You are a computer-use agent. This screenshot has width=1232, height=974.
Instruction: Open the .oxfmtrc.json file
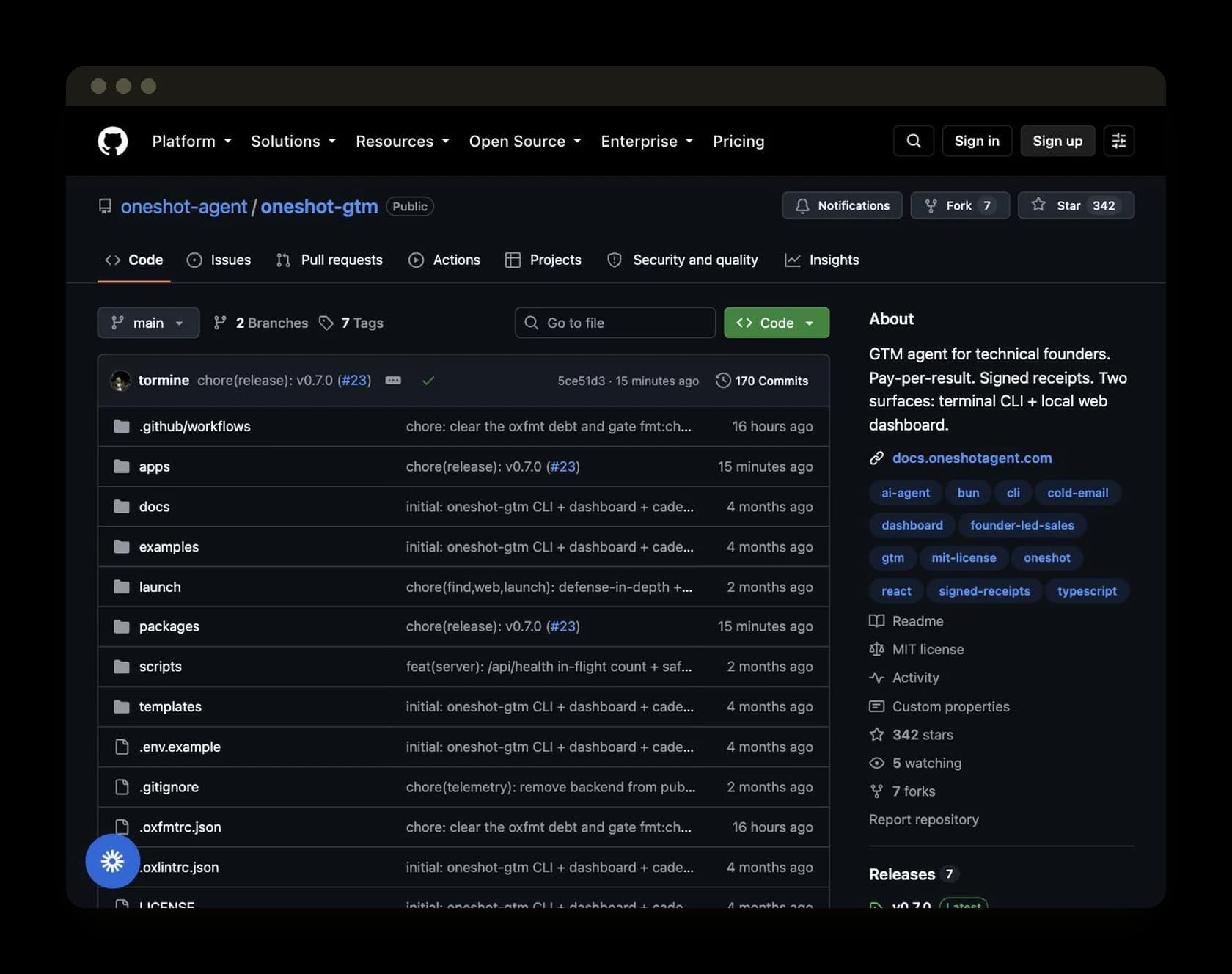(180, 827)
